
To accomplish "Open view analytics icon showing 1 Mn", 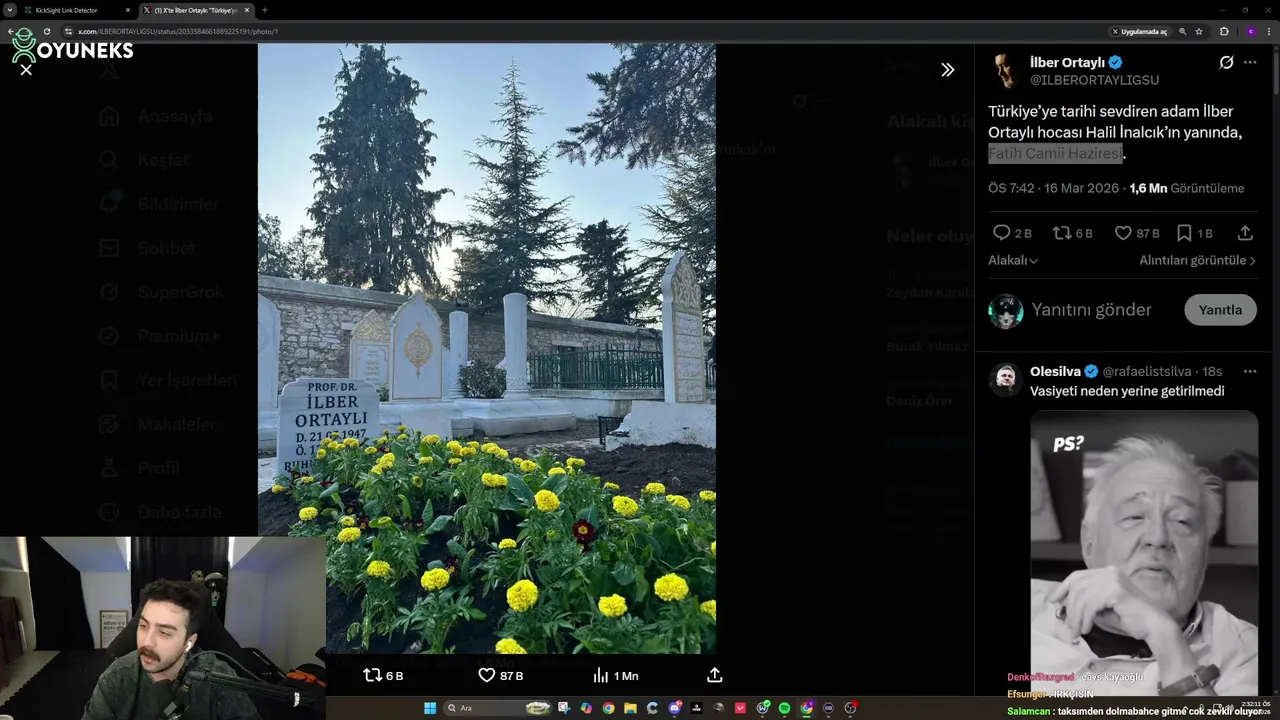I will point(601,676).
